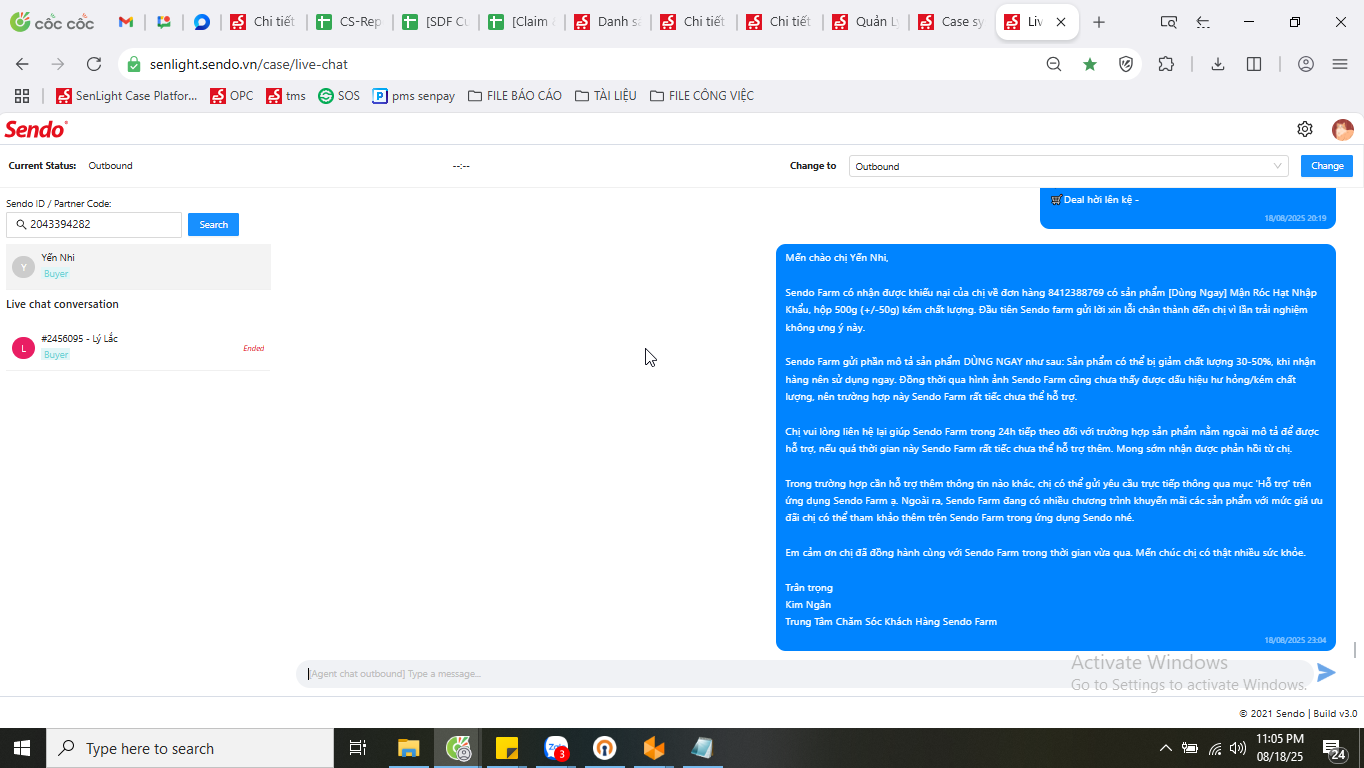The height and width of the screenshot is (768, 1364).
Task: Switch to the [SDF Cu spreadsheet tab
Action: point(436,22)
